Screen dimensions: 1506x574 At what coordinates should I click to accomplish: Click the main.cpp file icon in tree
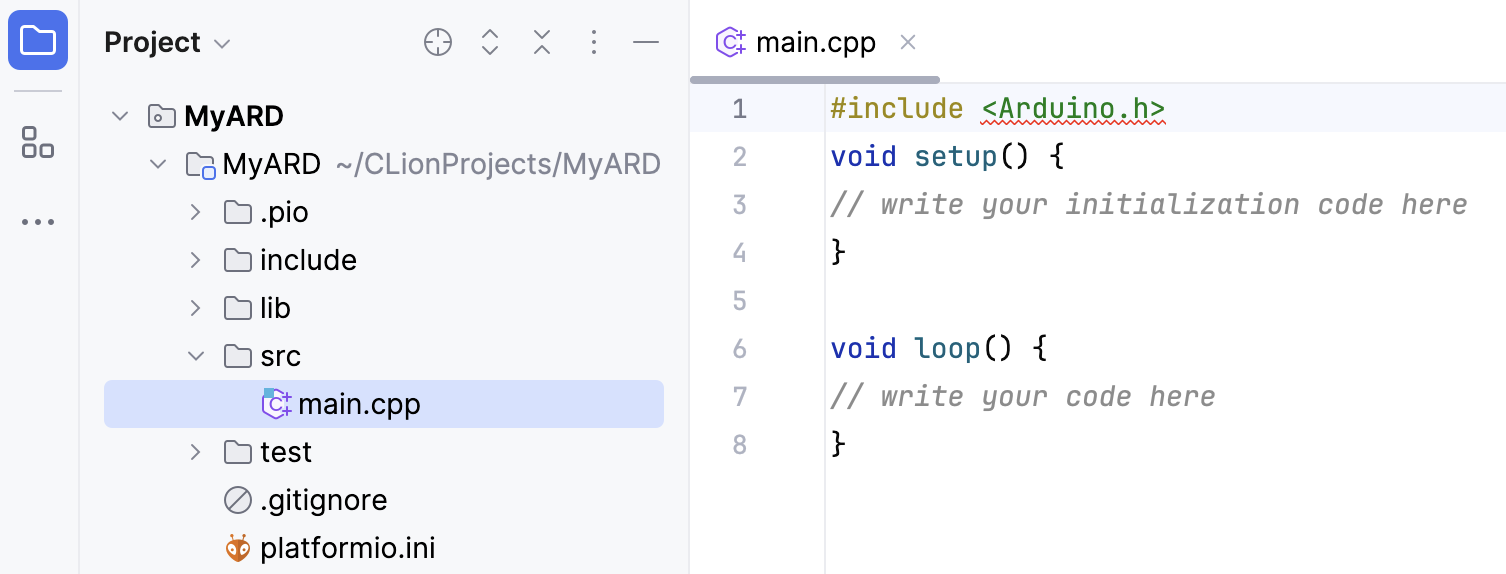[x=277, y=404]
